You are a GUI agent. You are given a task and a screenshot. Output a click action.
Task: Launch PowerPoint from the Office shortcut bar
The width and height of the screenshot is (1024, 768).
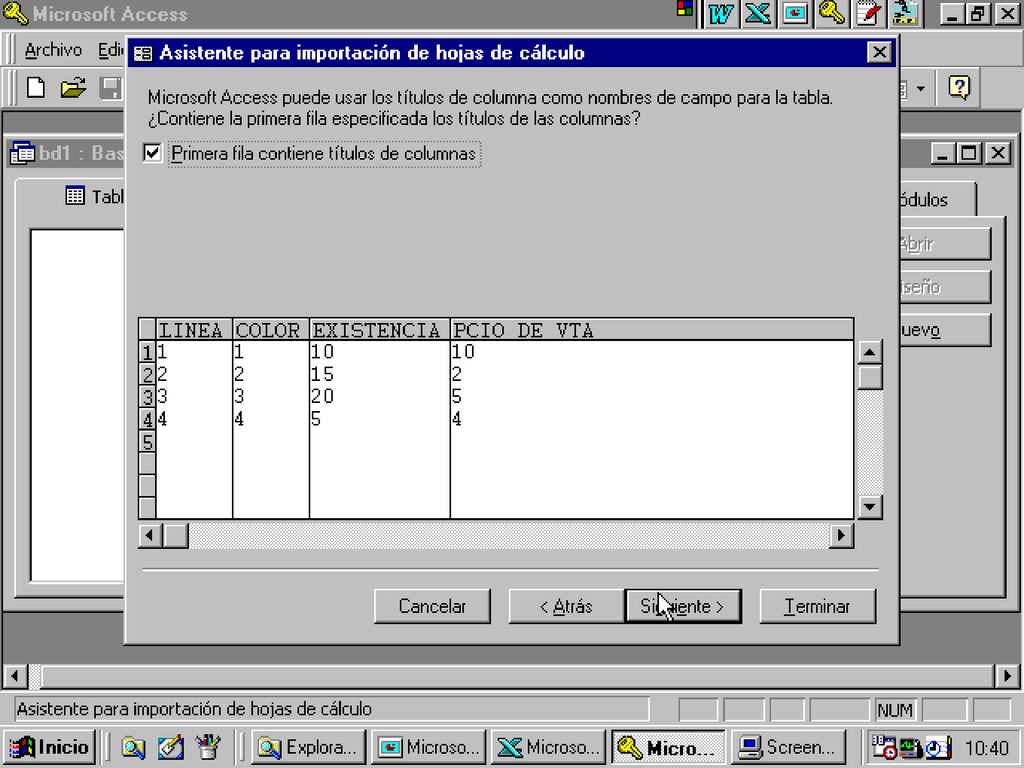tap(795, 14)
